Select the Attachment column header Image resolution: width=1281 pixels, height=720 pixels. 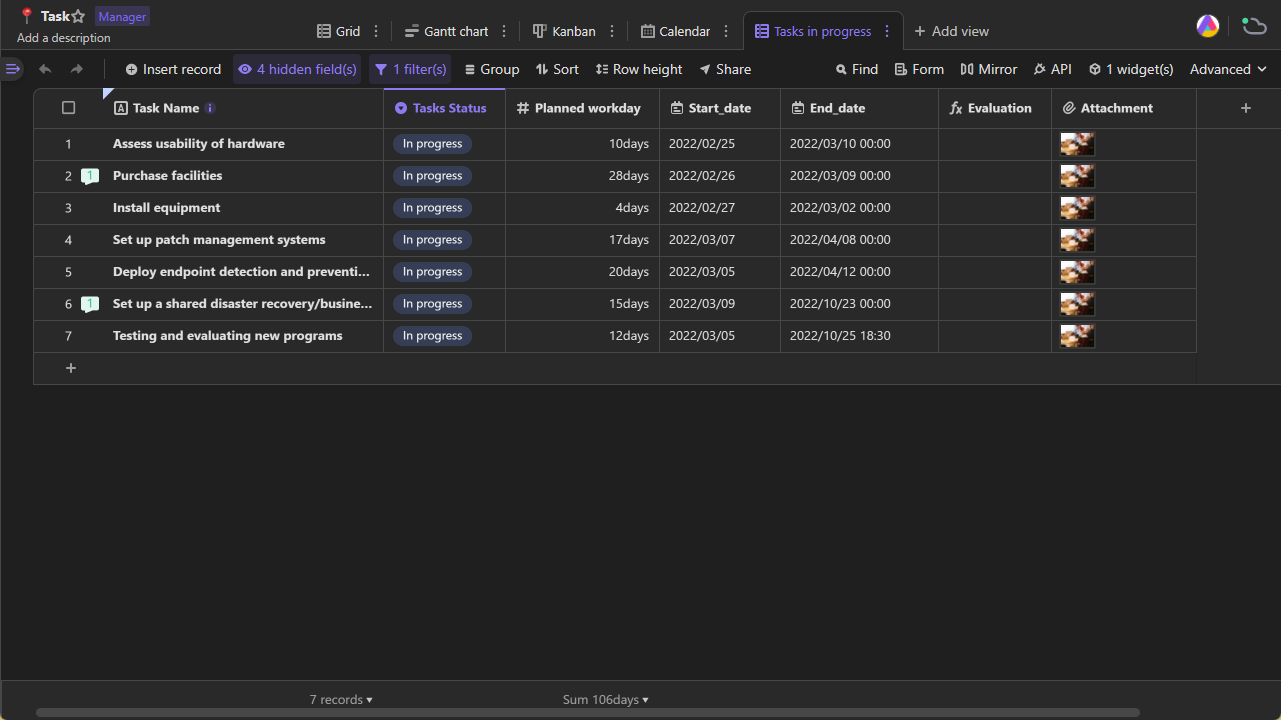(1124, 108)
